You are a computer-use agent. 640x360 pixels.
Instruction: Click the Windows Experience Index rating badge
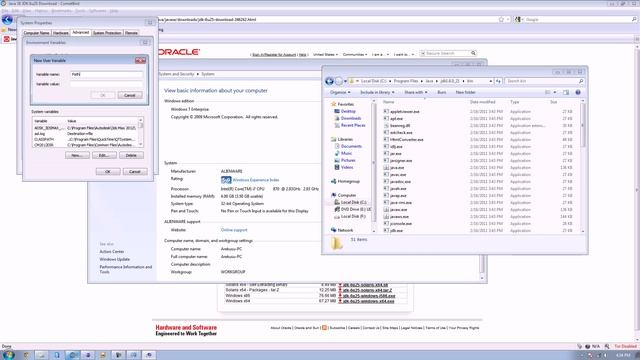(x=226, y=180)
